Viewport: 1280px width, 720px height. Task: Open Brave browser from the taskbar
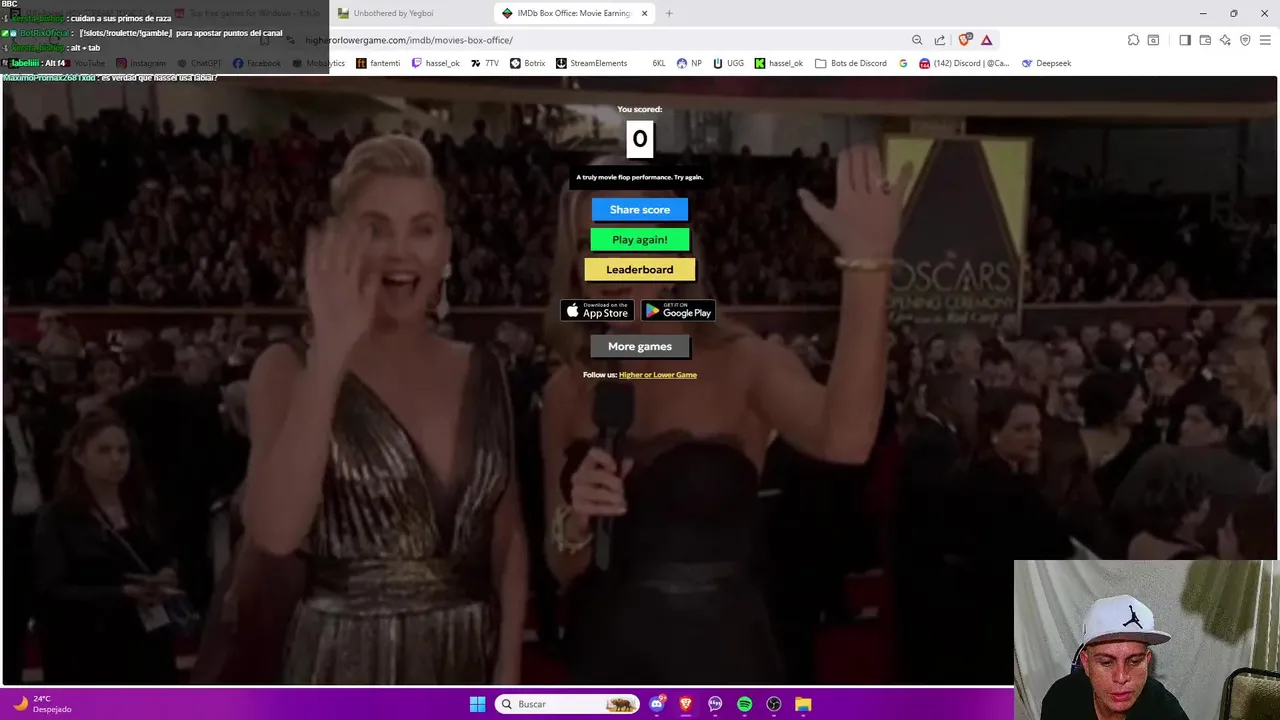(686, 704)
